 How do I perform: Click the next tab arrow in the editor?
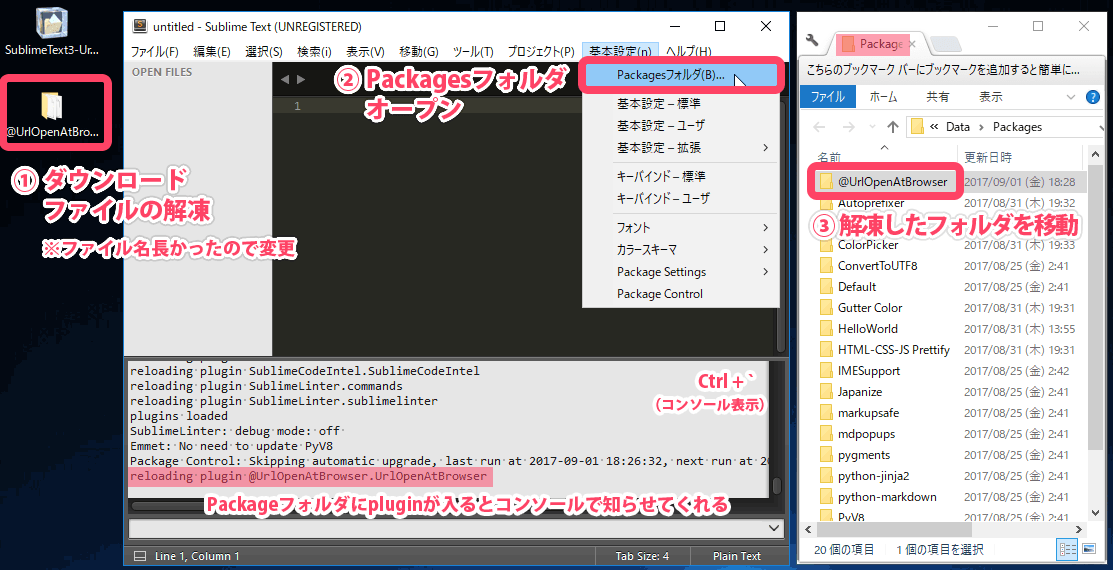pos(301,80)
